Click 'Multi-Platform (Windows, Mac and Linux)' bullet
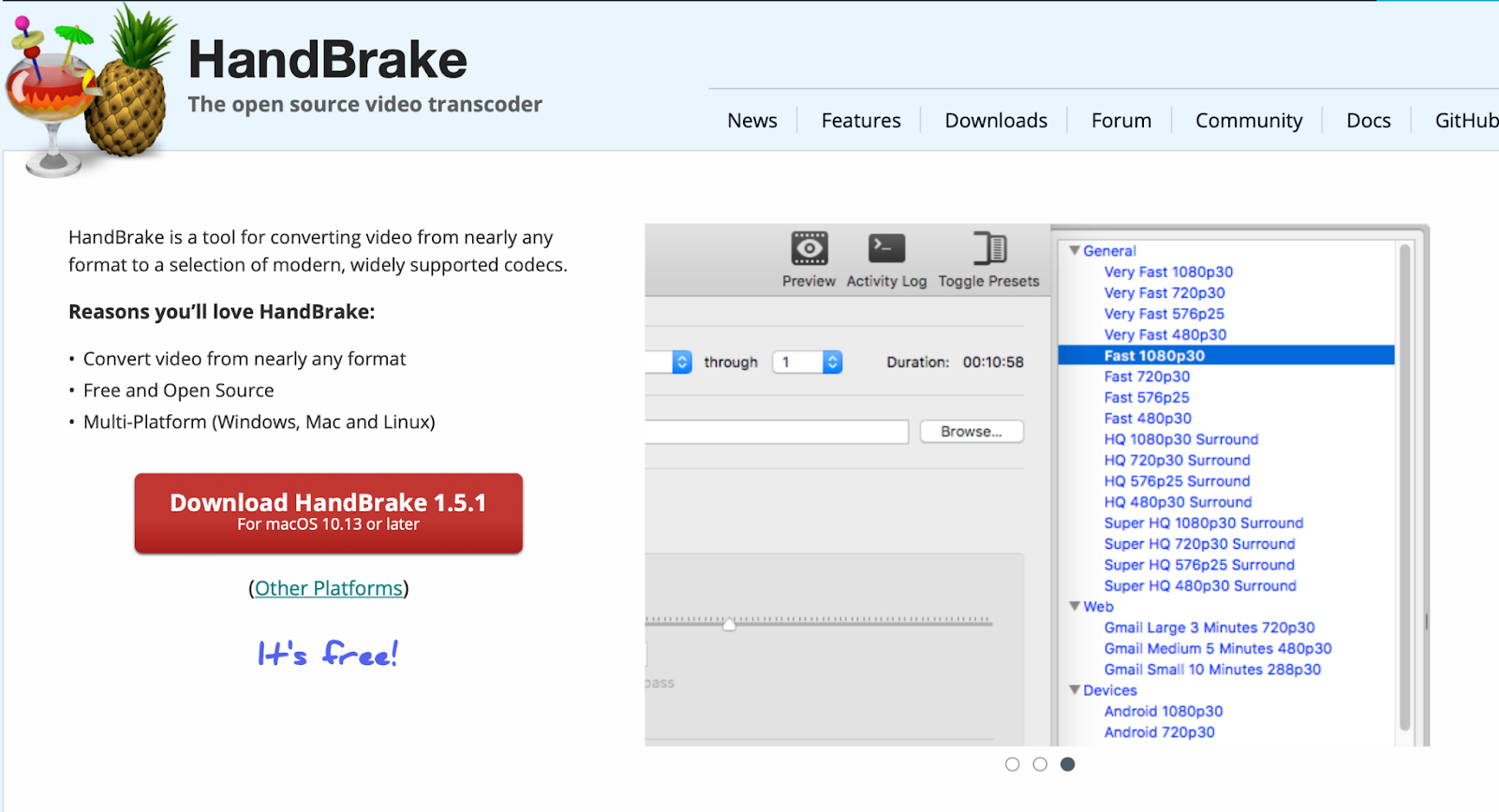 coord(260,421)
